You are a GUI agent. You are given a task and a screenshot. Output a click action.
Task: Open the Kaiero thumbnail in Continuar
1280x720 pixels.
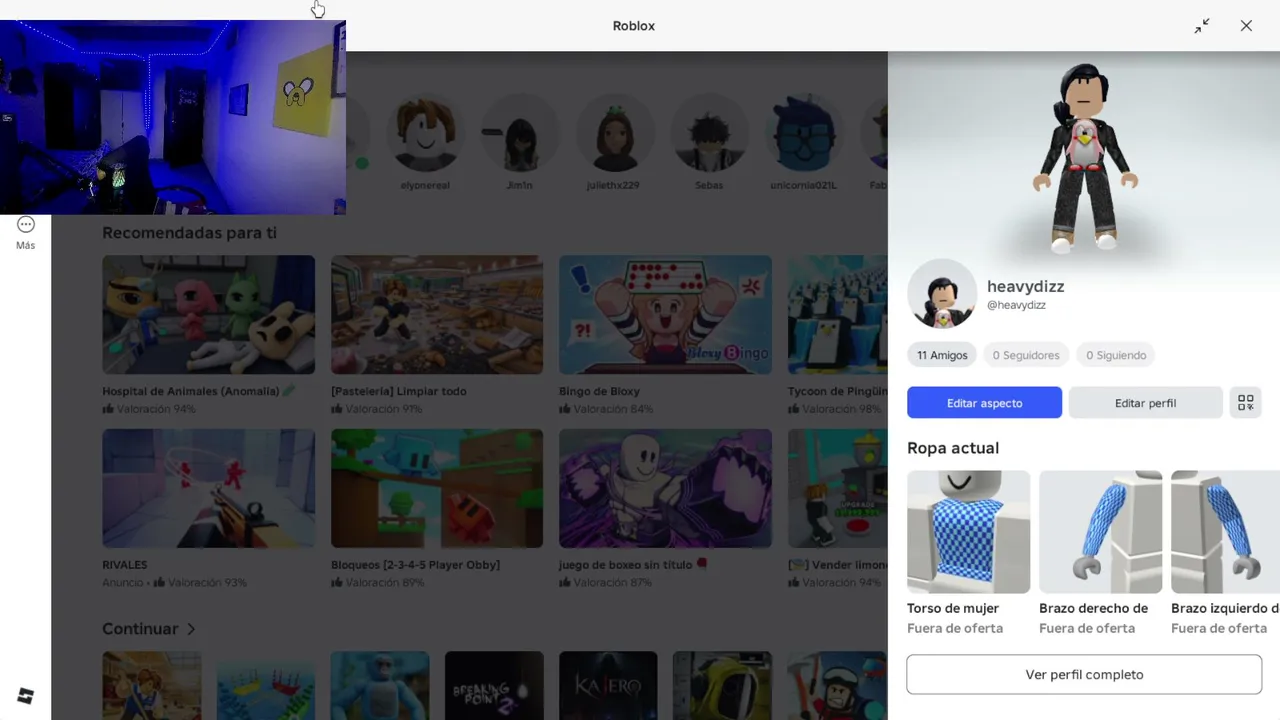[x=608, y=686]
